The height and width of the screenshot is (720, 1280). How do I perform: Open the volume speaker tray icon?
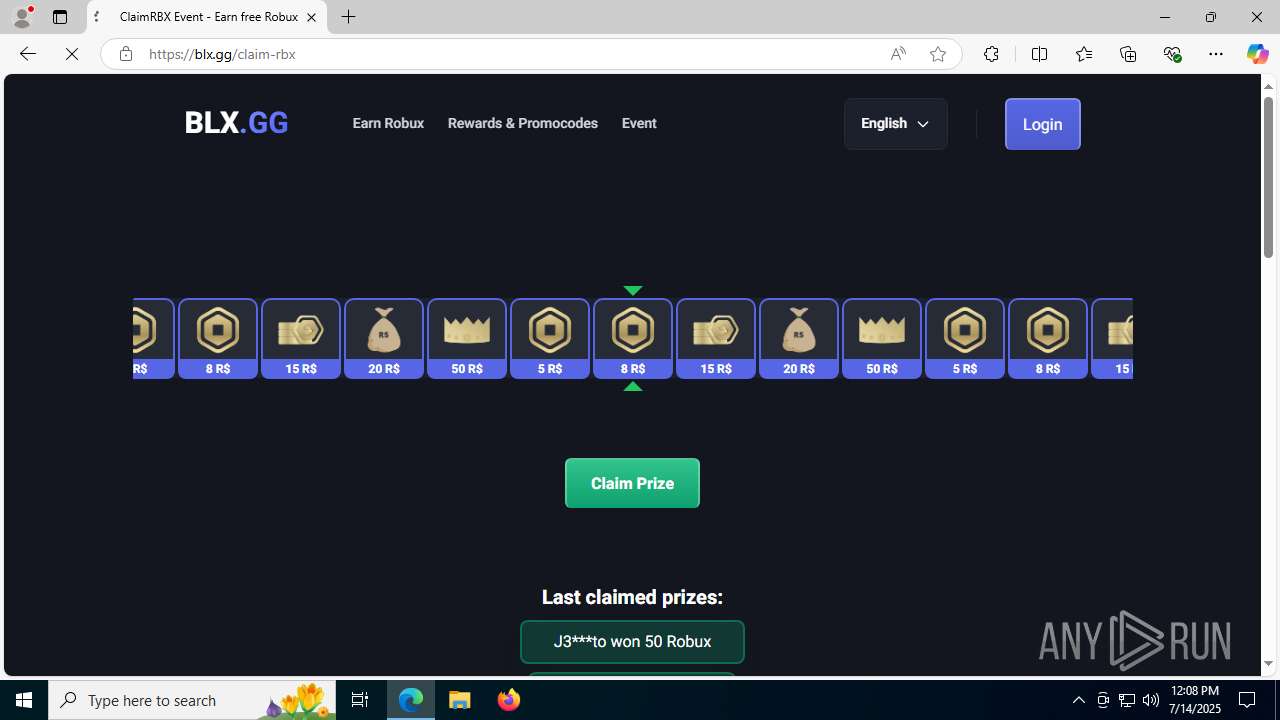coord(1150,700)
